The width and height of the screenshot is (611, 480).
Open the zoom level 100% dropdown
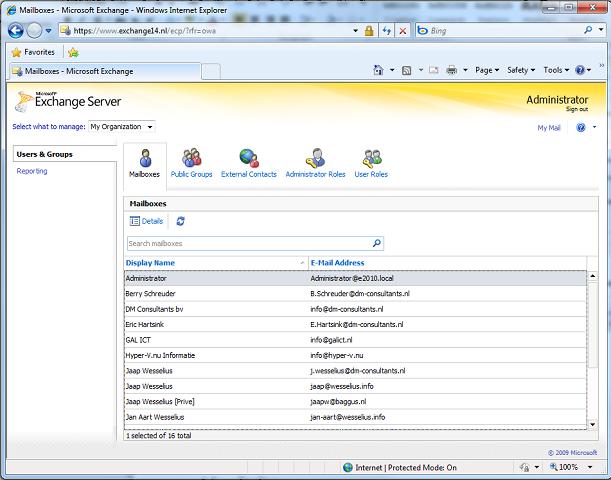coord(590,467)
